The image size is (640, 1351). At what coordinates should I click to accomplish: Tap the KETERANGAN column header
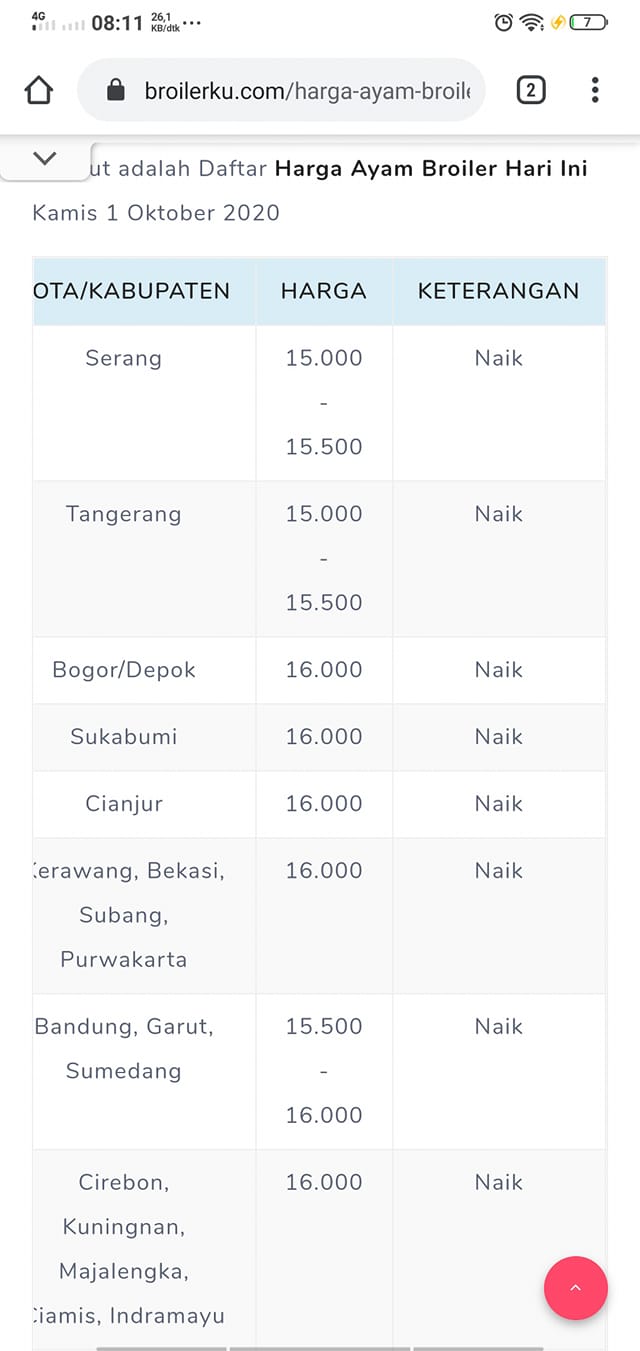[498, 291]
